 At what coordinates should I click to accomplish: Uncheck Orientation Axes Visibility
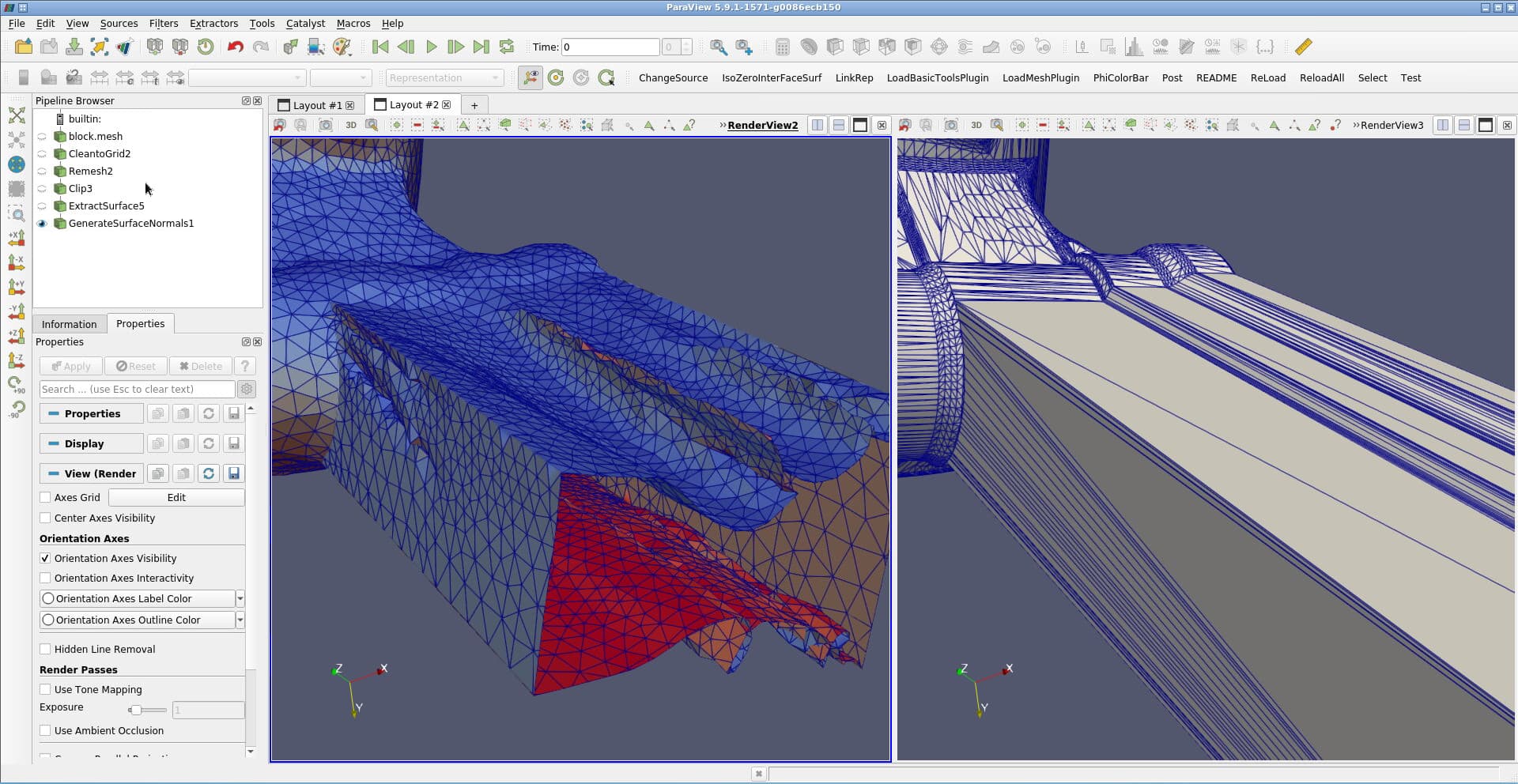(46, 558)
